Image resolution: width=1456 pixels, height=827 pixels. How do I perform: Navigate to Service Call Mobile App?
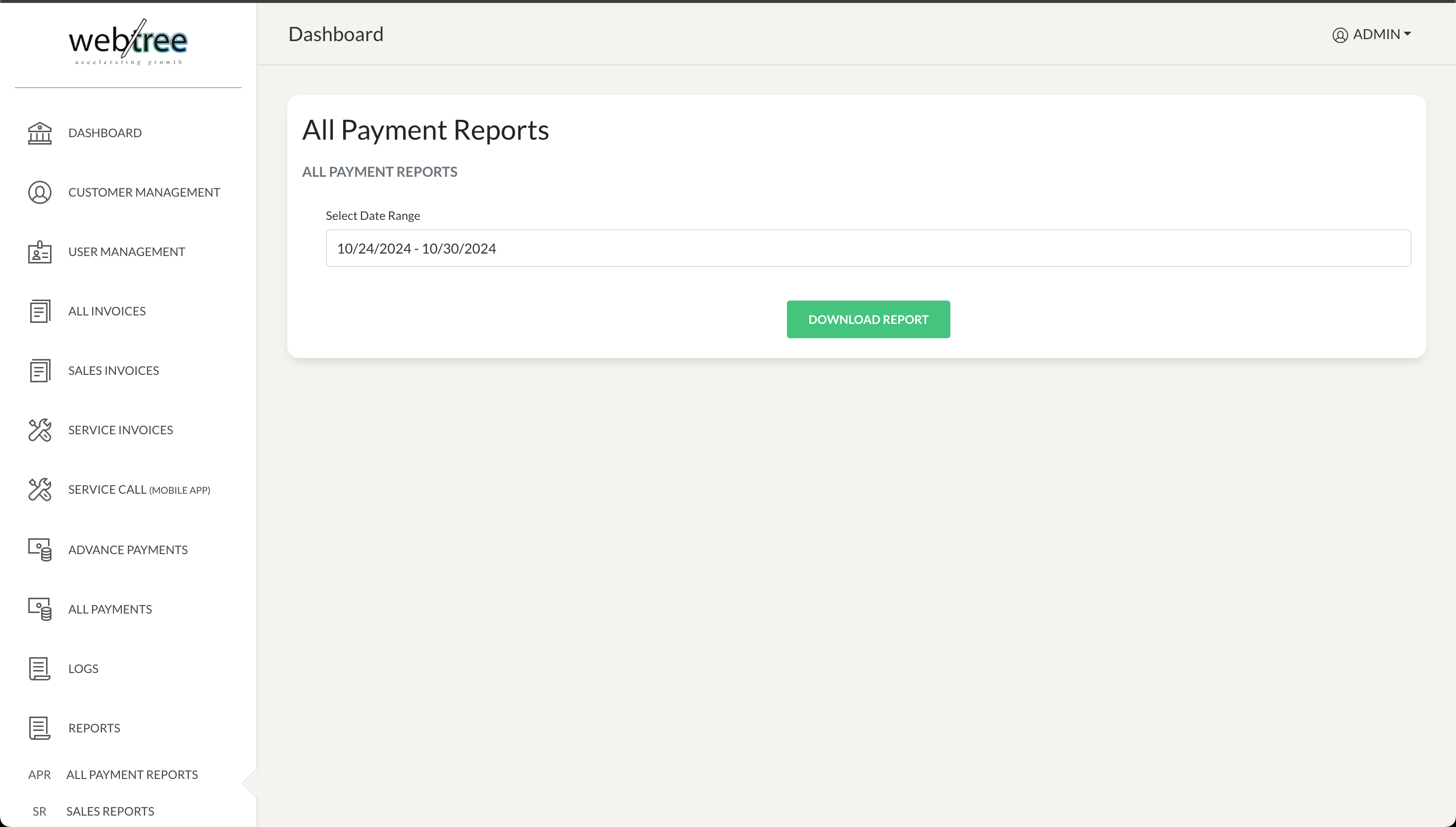coord(139,490)
